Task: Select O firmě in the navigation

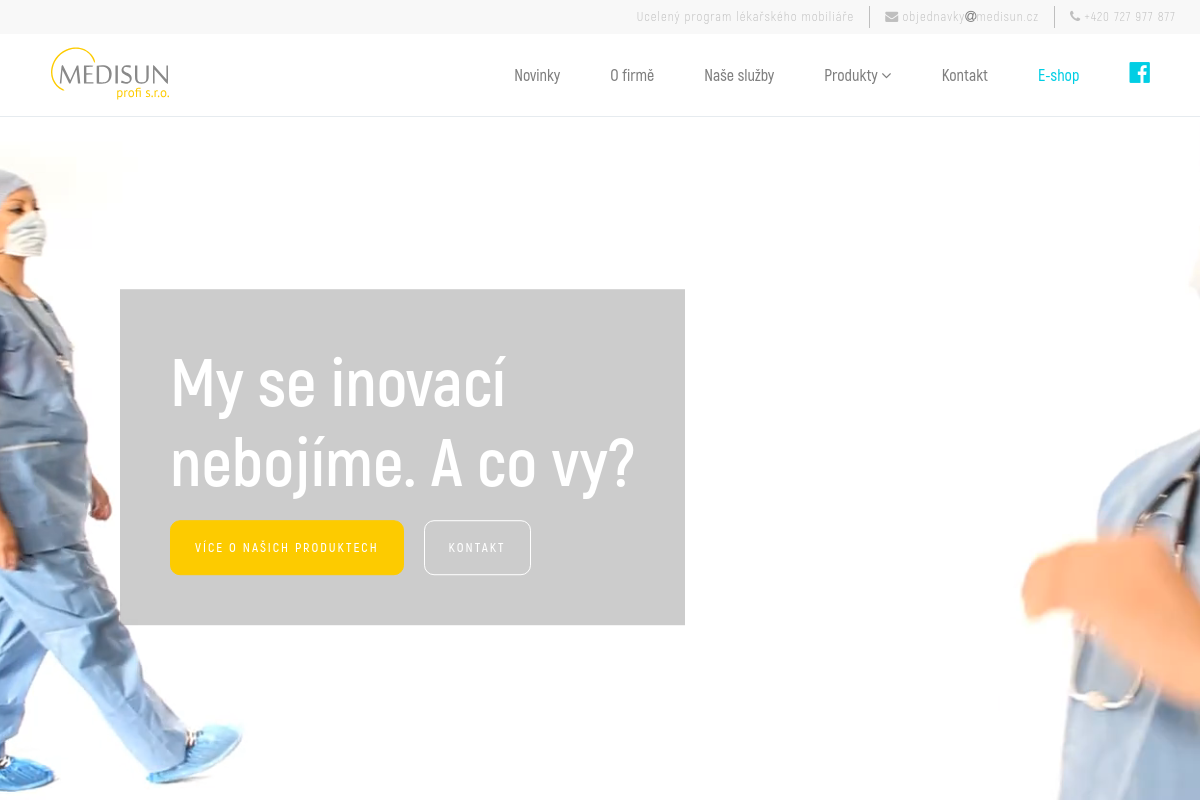Action: (631, 75)
